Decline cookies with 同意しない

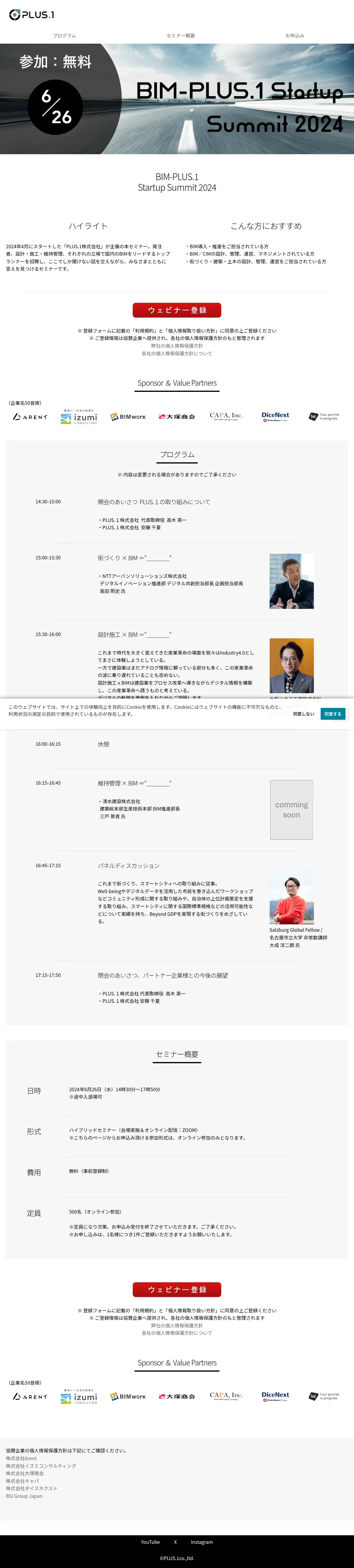point(304,714)
